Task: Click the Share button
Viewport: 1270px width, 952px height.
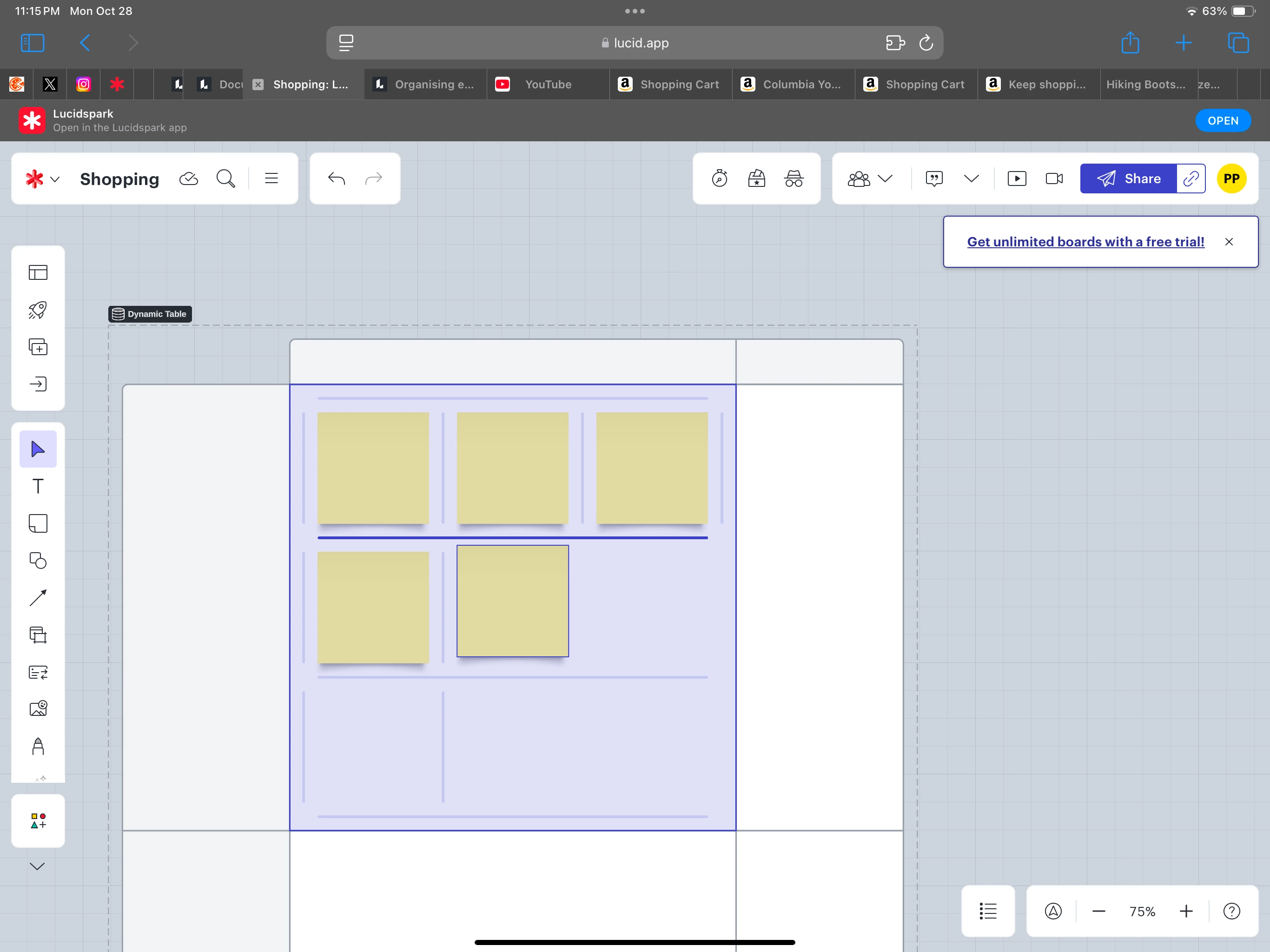Action: (x=1128, y=178)
